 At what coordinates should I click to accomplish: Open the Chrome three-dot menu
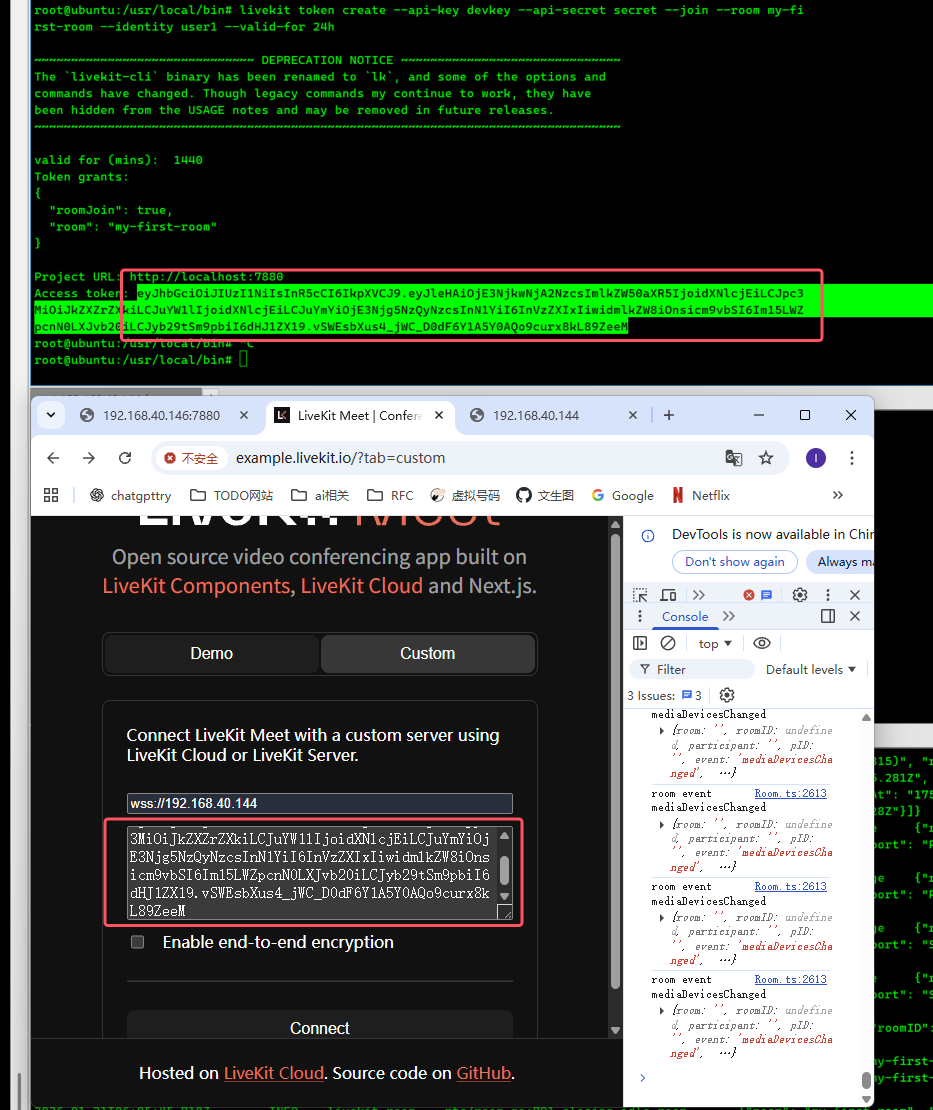[852, 458]
